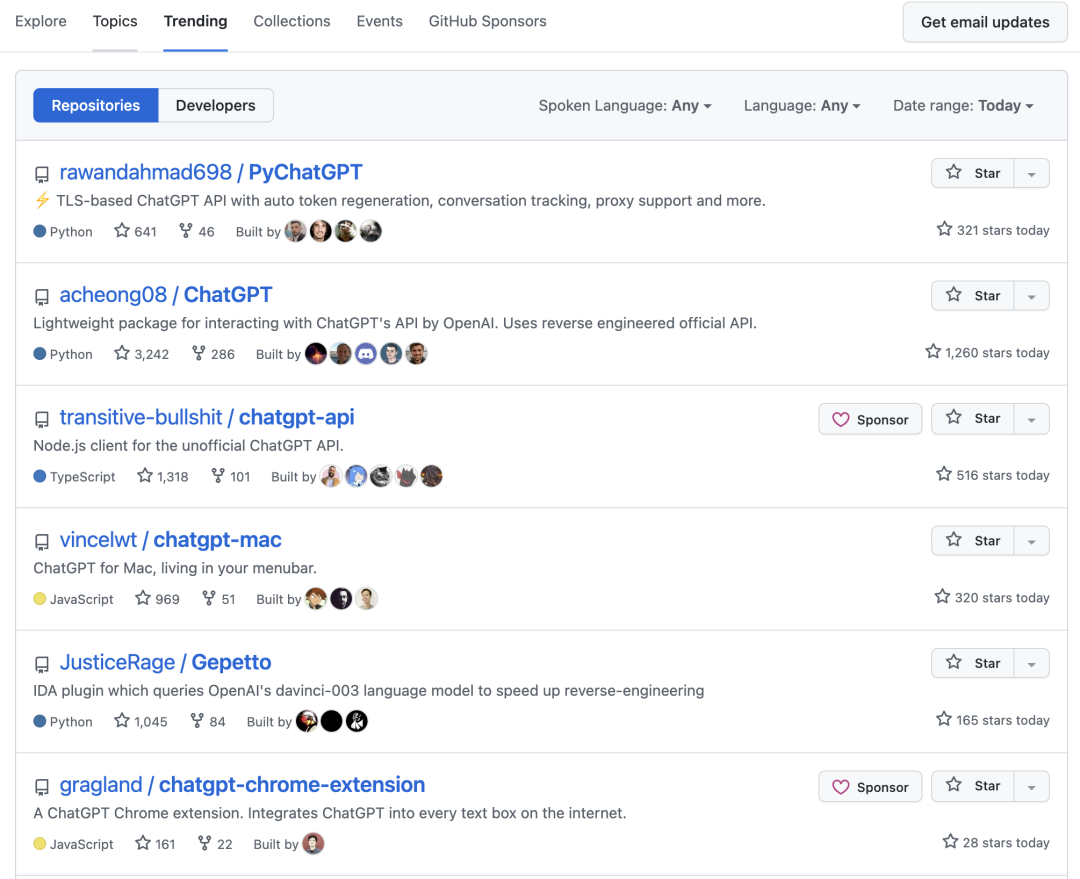The width and height of the screenshot is (1080, 879).
Task: Open stargazers count 3,242 for acheong08 ChatGPT
Action: click(142, 353)
